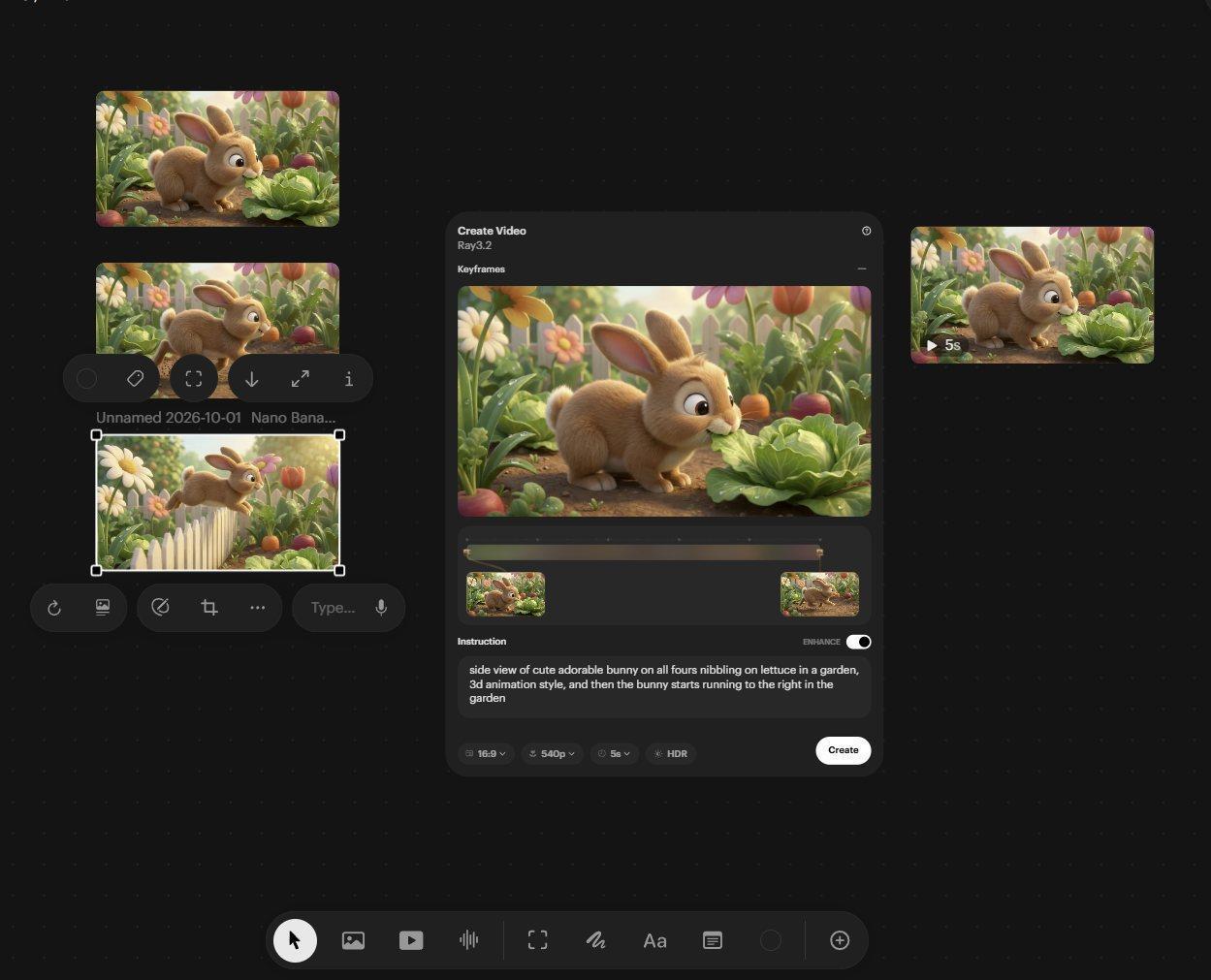
Task: Select the Aa text tool
Action: tap(654, 940)
